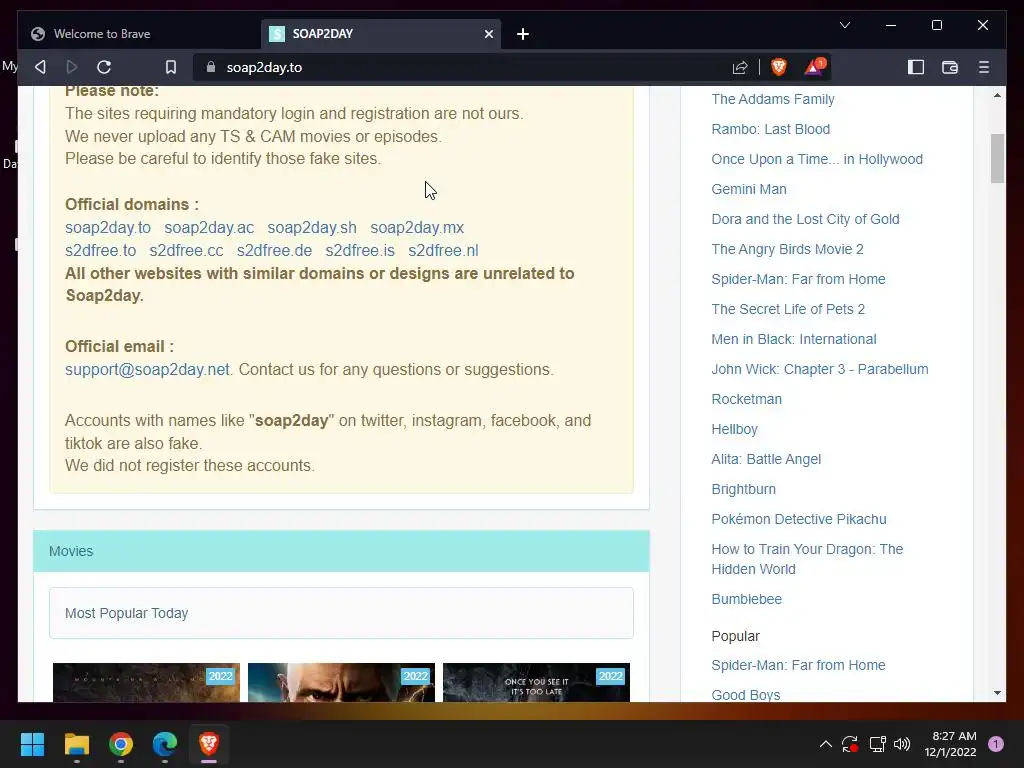Open the s2dfree.de domain link
Screen dimensions: 1024x768
(274, 251)
